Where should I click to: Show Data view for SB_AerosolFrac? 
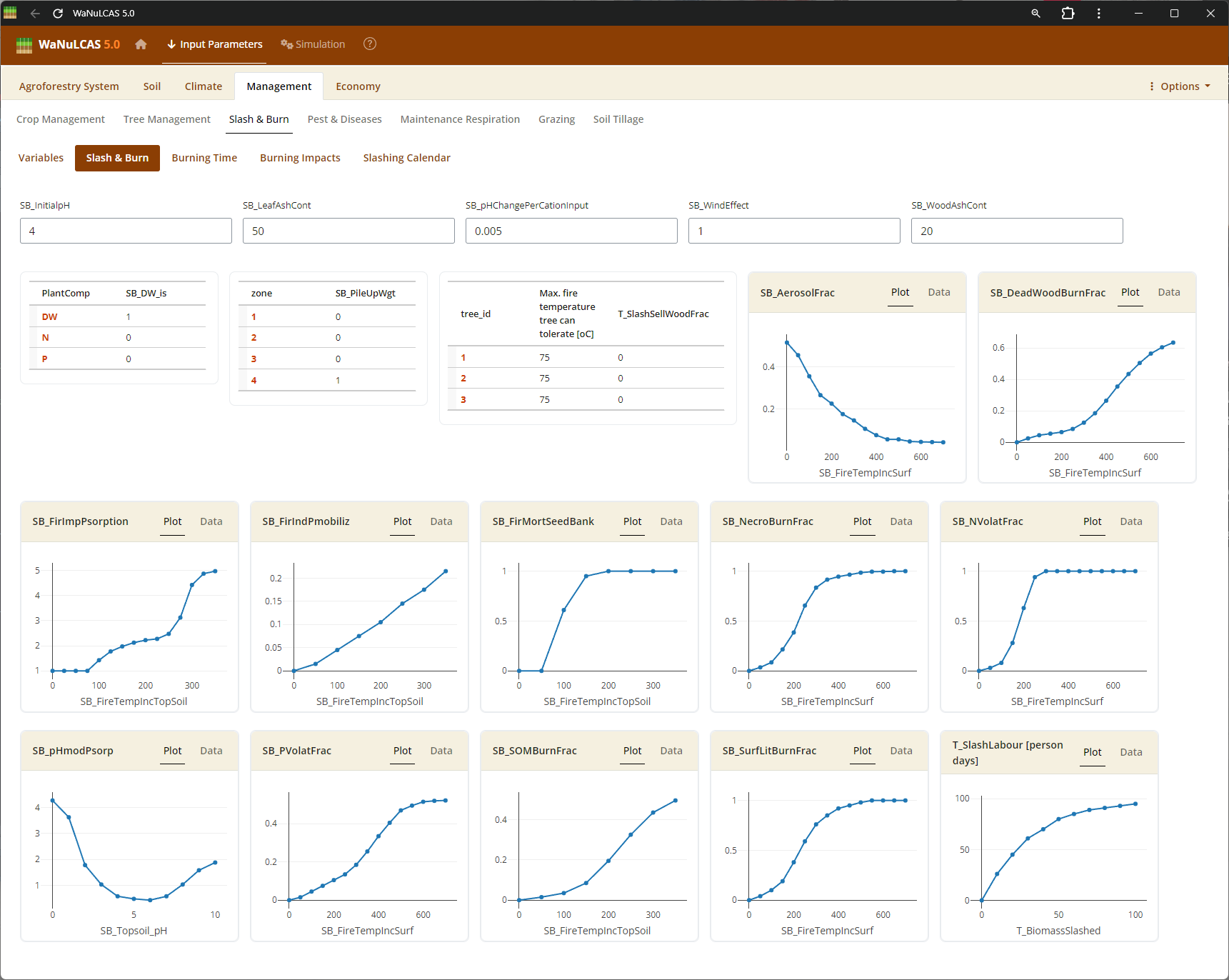click(x=938, y=292)
